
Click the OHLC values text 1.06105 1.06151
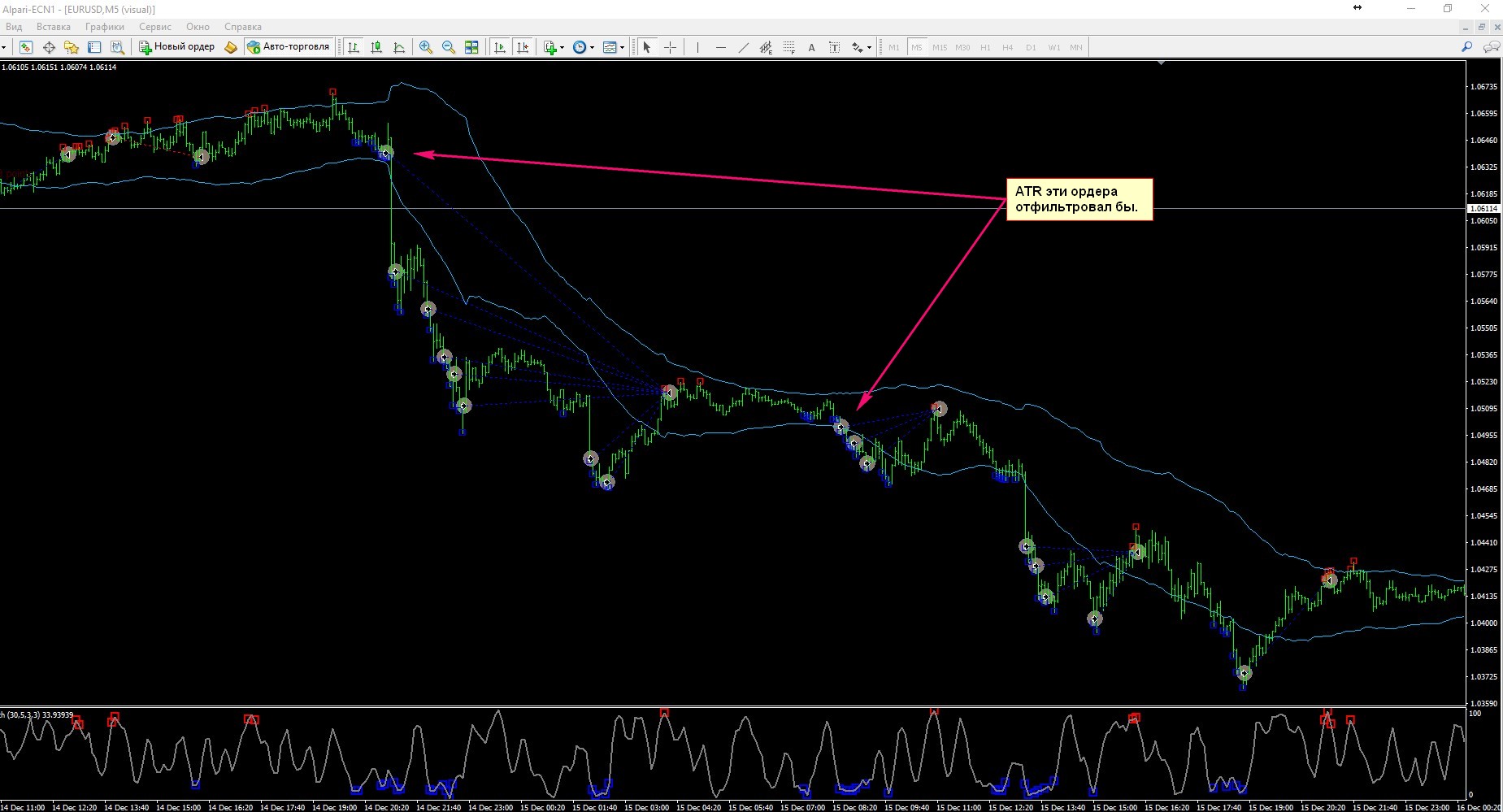coord(30,67)
